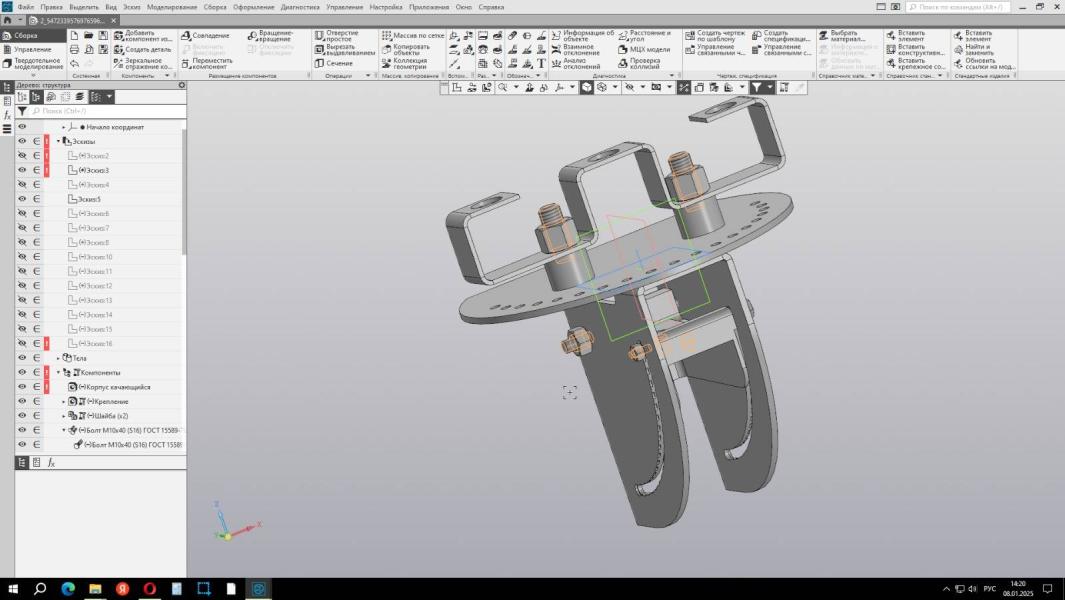Open Информация об объекте tool
Image resolution: width=1065 pixels, height=600 pixels.
pyautogui.click(x=583, y=35)
